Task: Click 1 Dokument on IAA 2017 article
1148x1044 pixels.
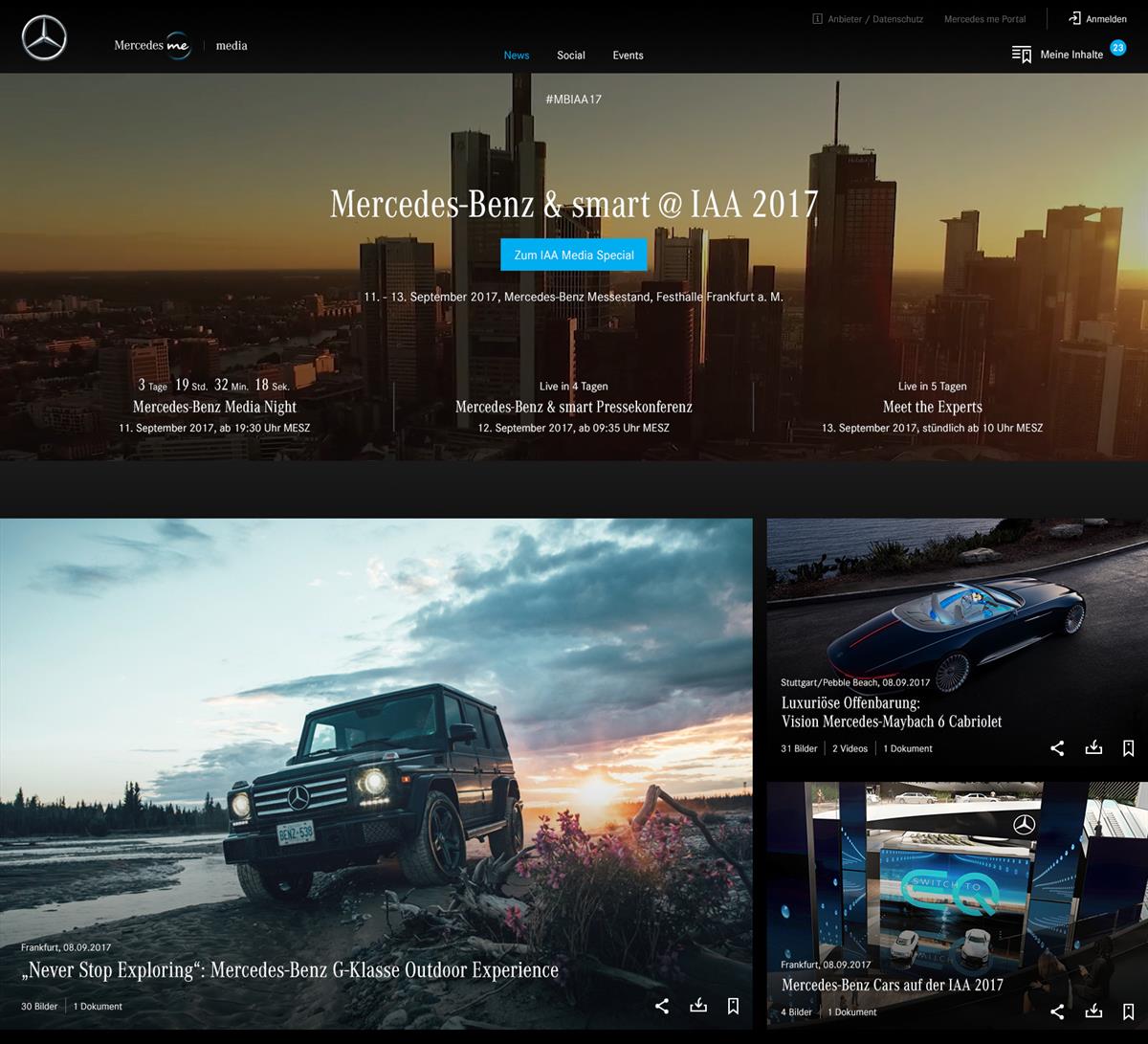Action: [851, 1012]
